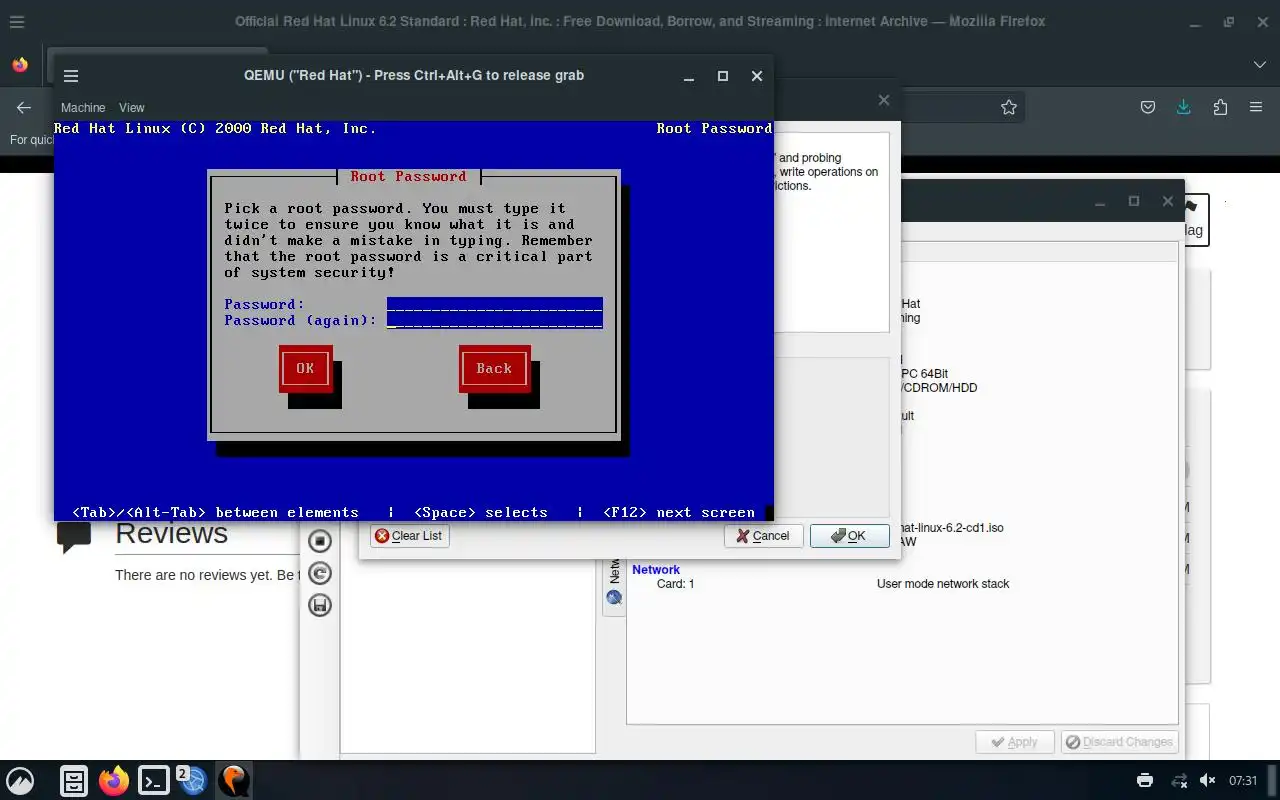1280x800 pixels.
Task: Maximize the QEMU window
Action: point(723,76)
